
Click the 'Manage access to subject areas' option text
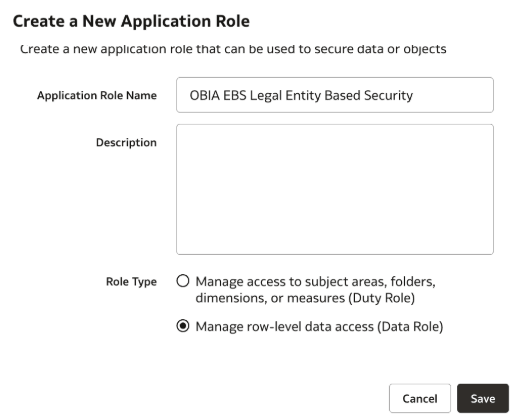pos(315,289)
